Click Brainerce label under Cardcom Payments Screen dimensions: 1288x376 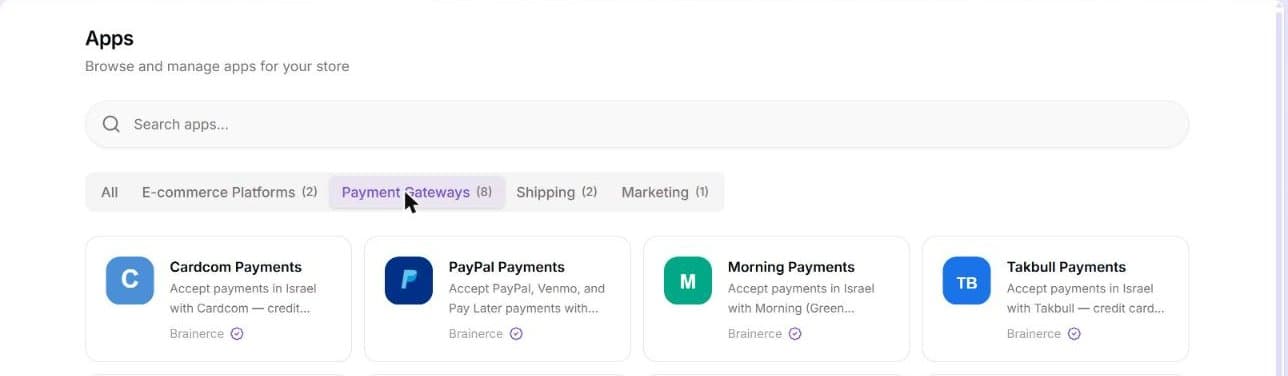[197, 334]
